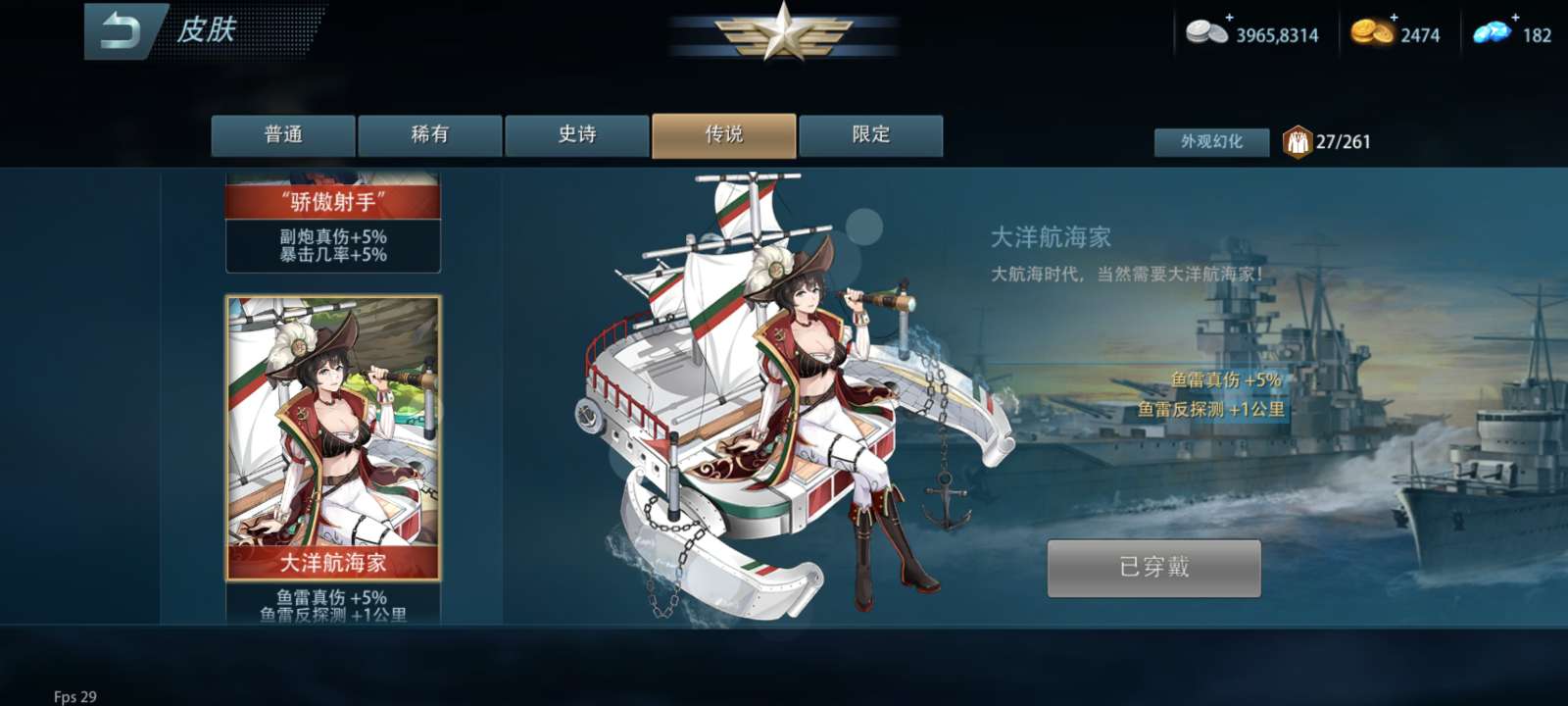Click the 已穿戴 button
The image size is (1568, 706).
1154,568
